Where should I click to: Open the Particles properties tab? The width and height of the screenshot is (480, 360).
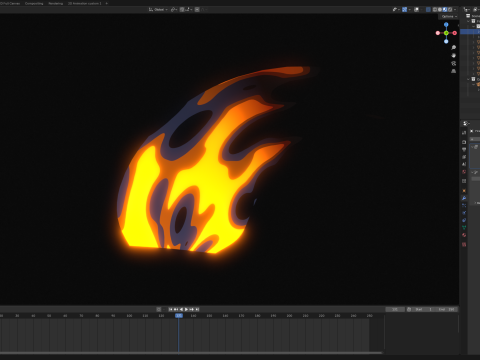click(464, 205)
